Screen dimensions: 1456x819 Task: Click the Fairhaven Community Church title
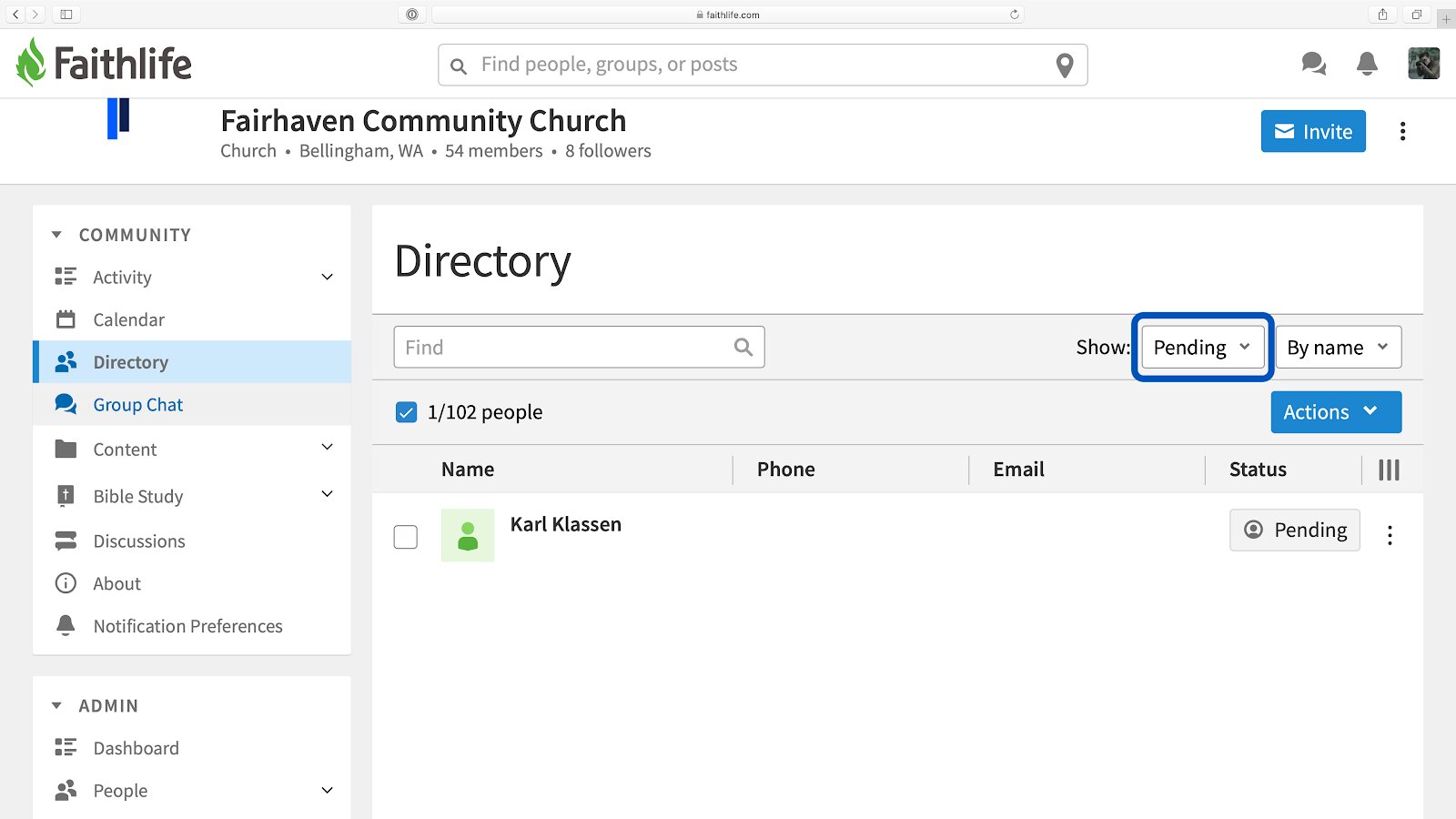[x=423, y=120]
